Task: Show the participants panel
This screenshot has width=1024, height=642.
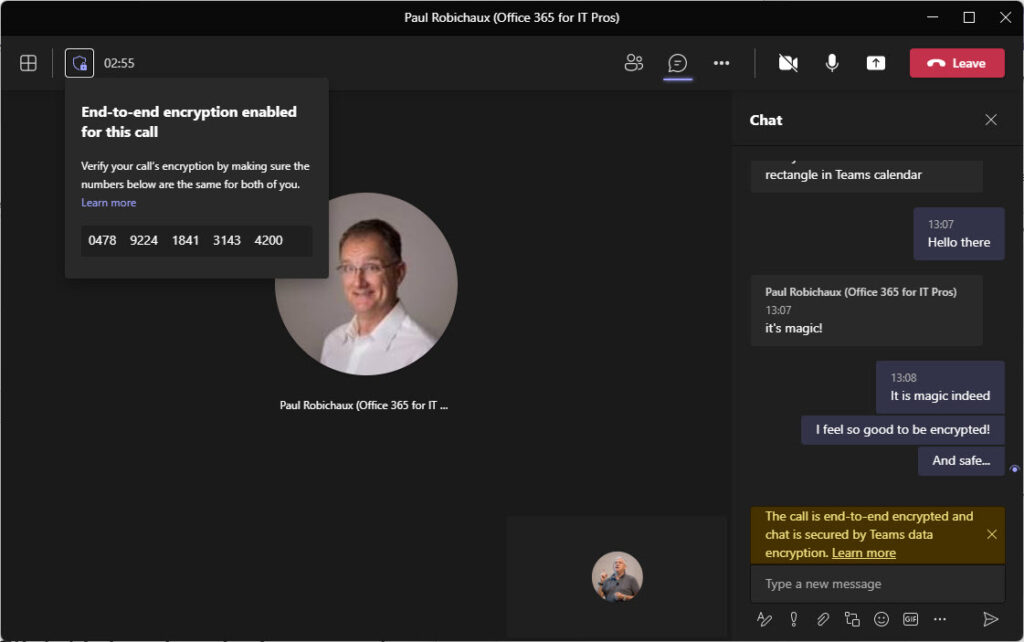Action: point(633,63)
